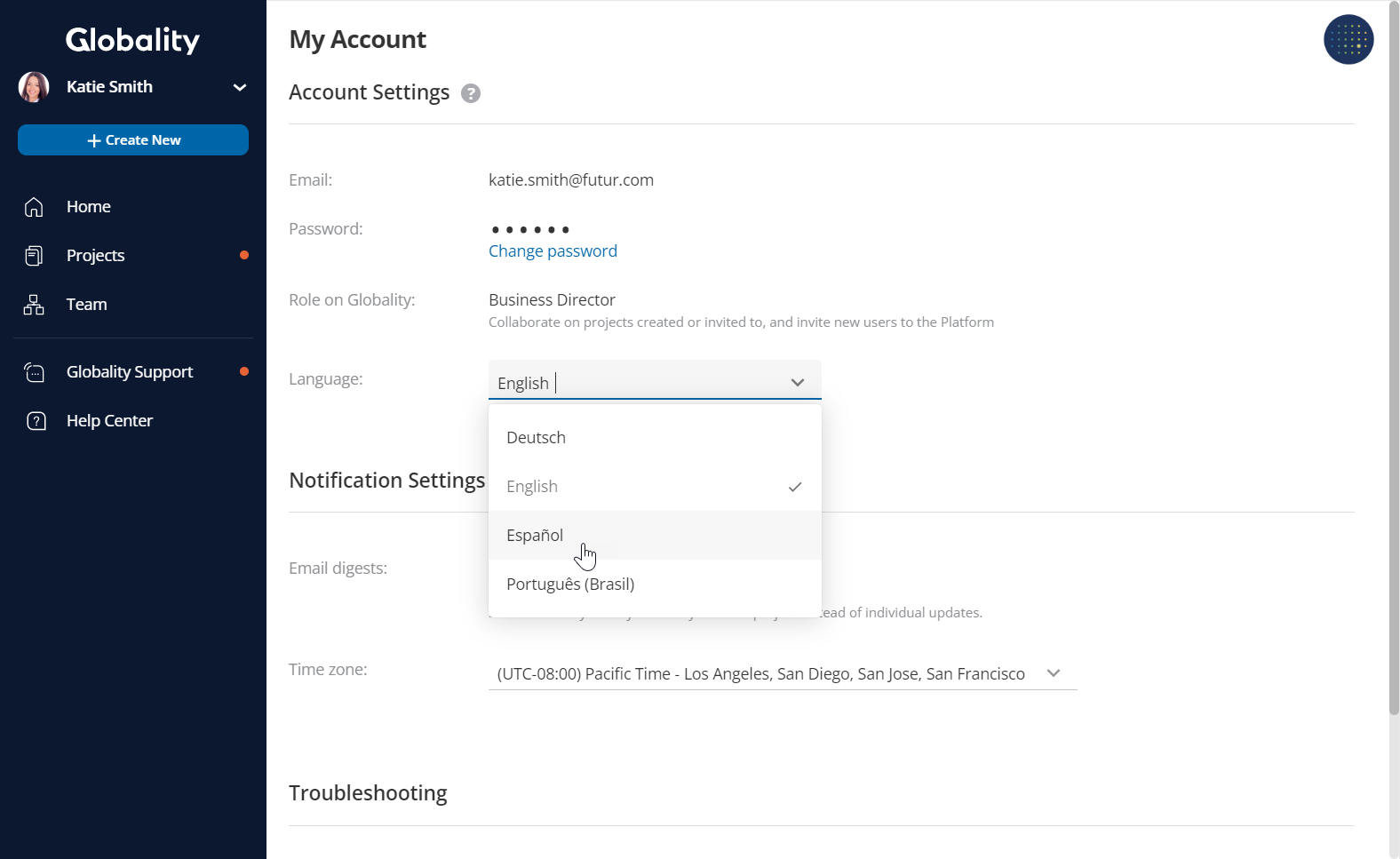This screenshot has width=1400, height=859.
Task: Click the Create New button
Action: (x=133, y=140)
